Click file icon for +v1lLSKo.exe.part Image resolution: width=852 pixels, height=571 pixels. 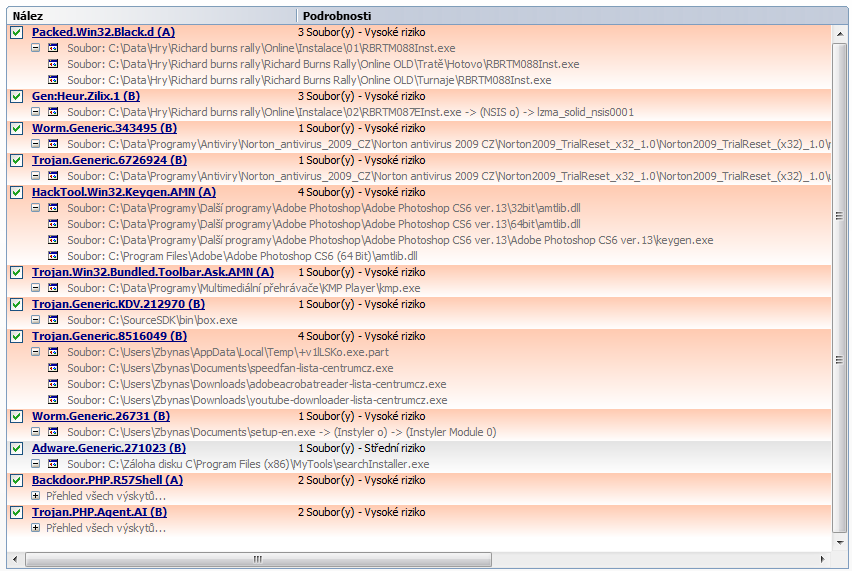[x=53, y=352]
